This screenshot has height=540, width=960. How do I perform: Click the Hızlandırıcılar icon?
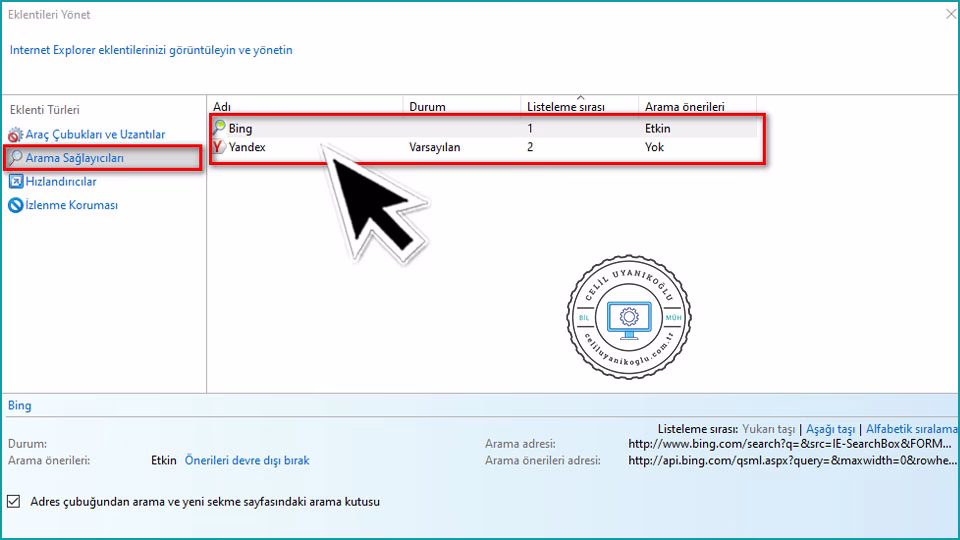pyautogui.click(x=15, y=182)
